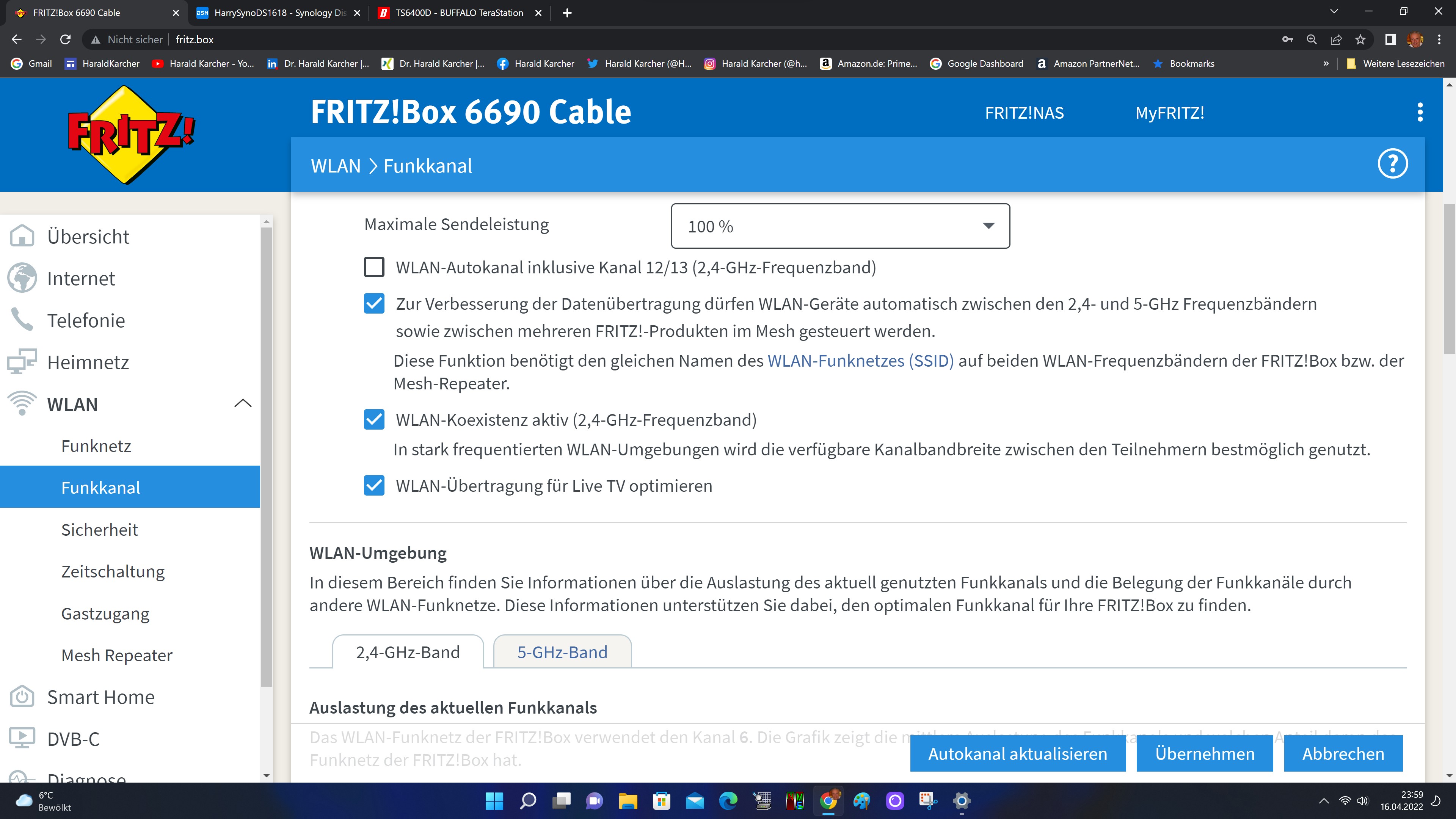Expand hidden bookmarks overflow chevron
The image size is (1456, 819).
(1326, 64)
